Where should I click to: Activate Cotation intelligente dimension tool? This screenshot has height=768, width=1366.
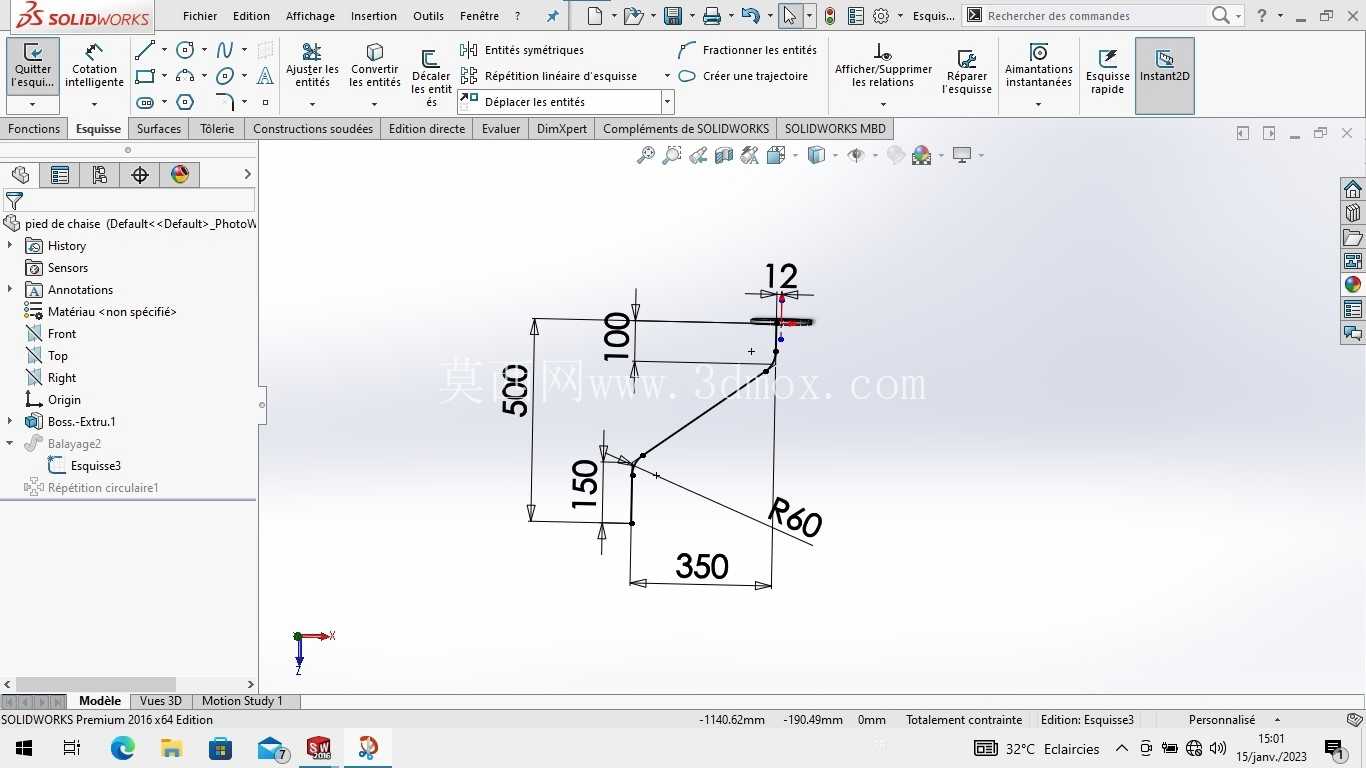94,66
